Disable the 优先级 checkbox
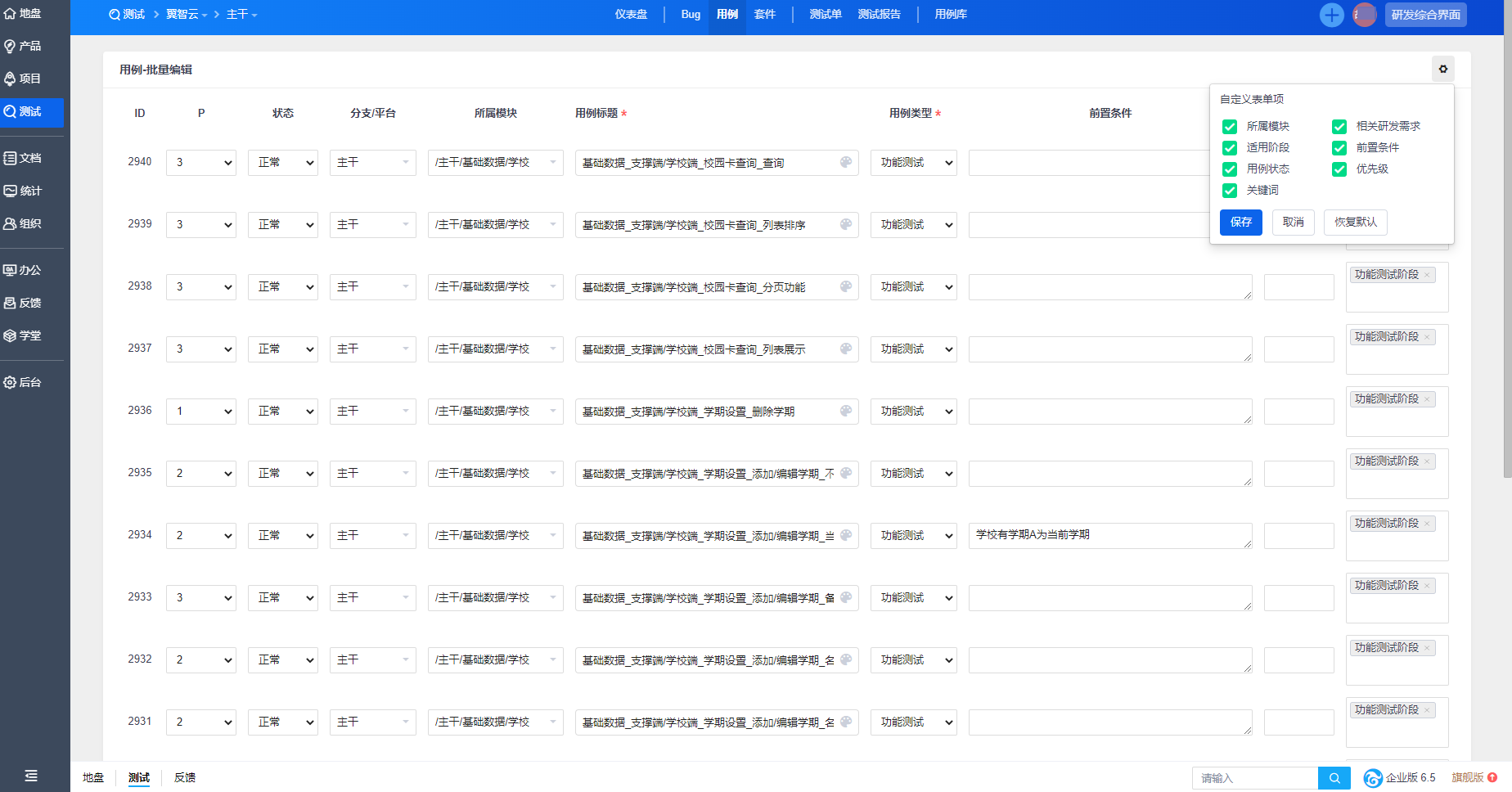Screen dimensions: 1512x792 tap(1339, 169)
